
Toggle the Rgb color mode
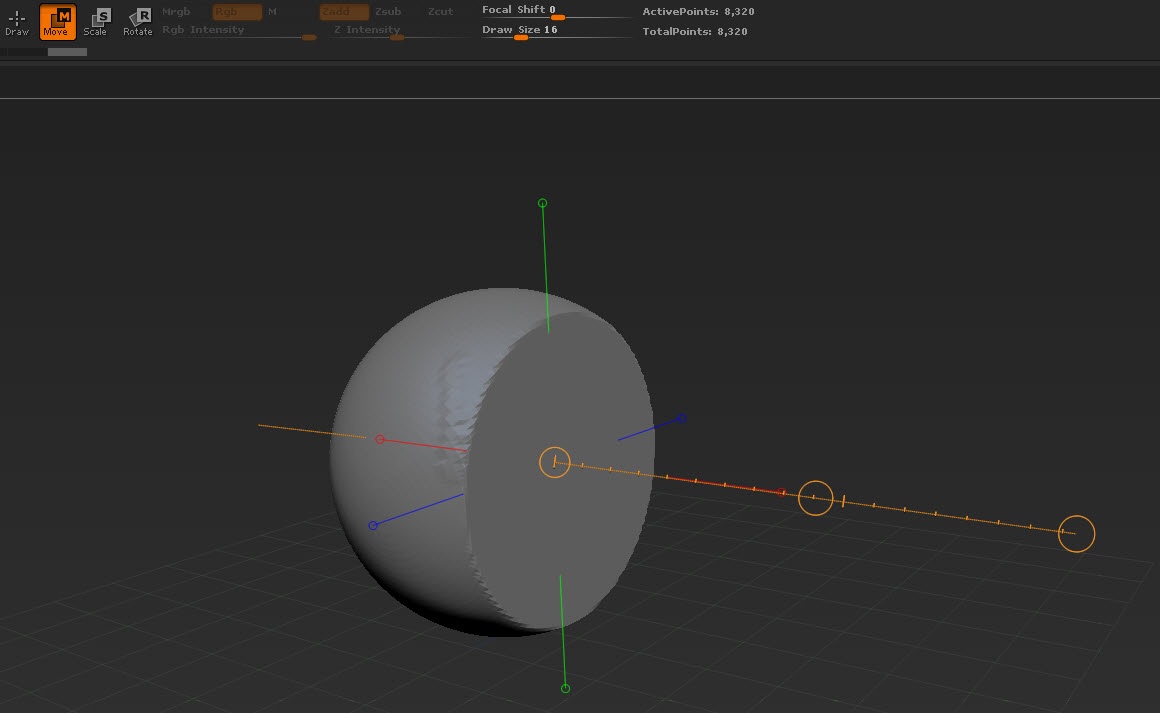click(237, 12)
